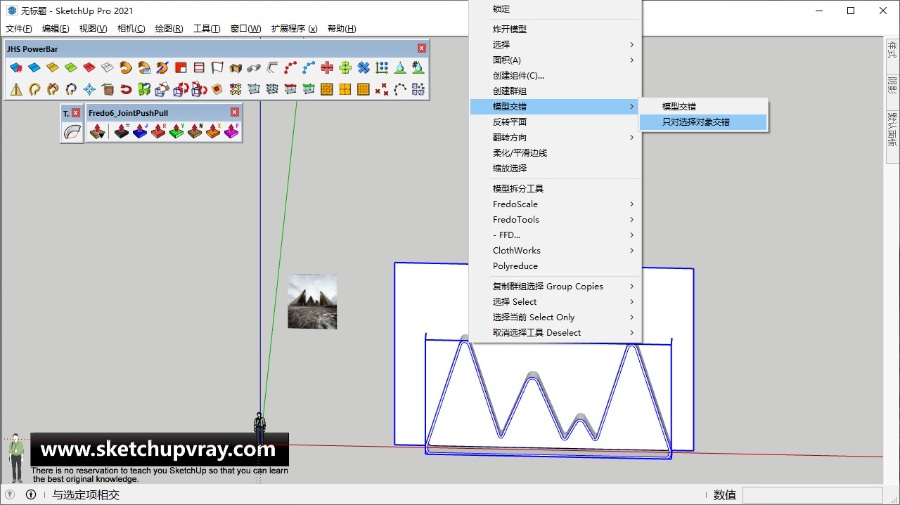This screenshot has height=505, width=900.
Task: Open the 扩展程序(x) menu
Action: click(294, 29)
